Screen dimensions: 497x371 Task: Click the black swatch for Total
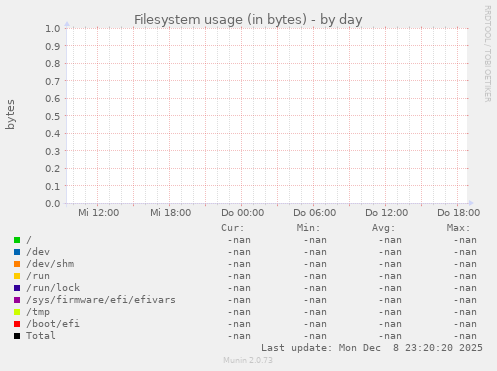[17, 336]
